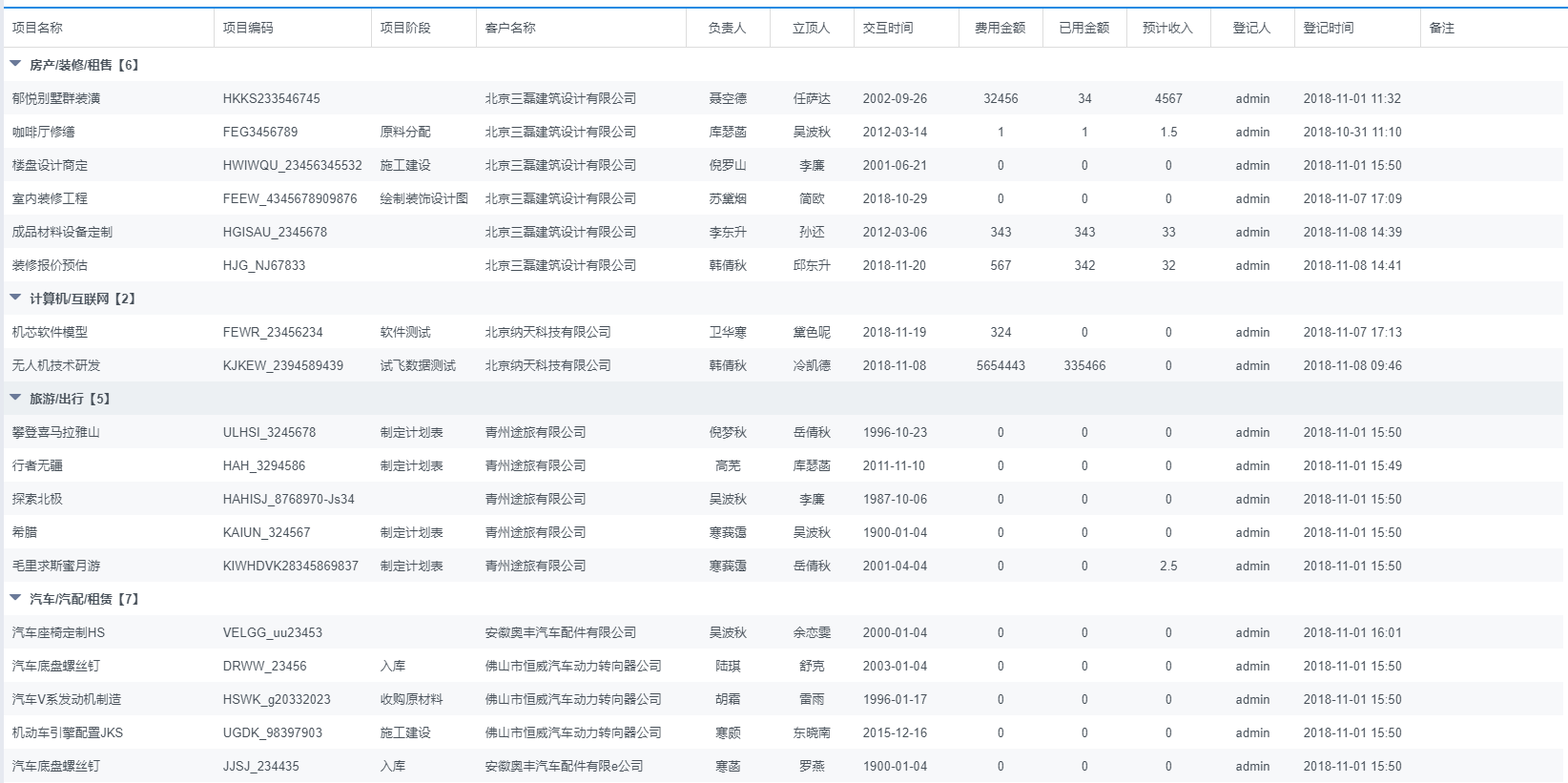Viewport: 1568px width, 783px height.
Task: Collapse the 旅游/出行 group triangle
Action: click(x=15, y=398)
